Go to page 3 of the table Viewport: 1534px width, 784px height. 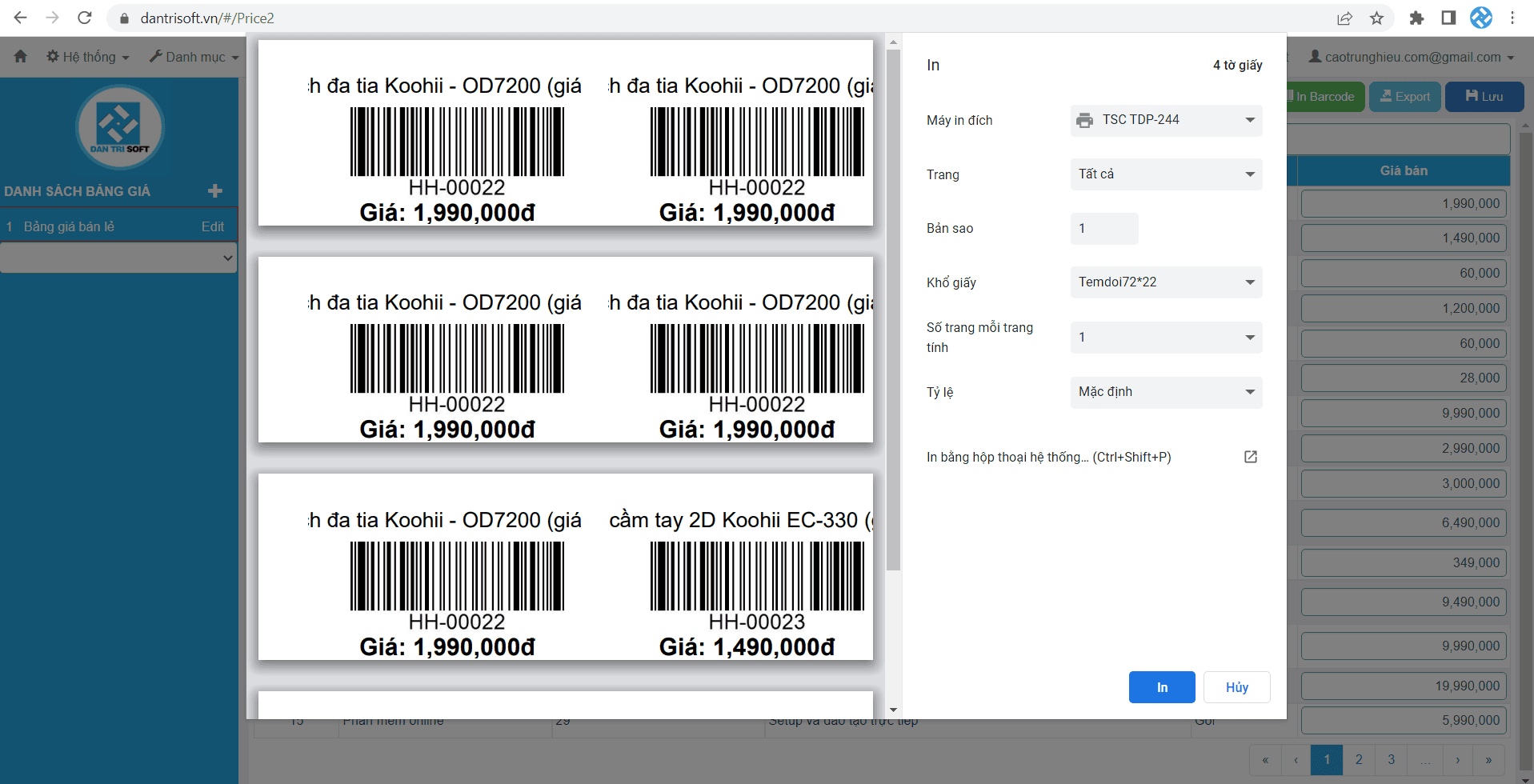1392,760
